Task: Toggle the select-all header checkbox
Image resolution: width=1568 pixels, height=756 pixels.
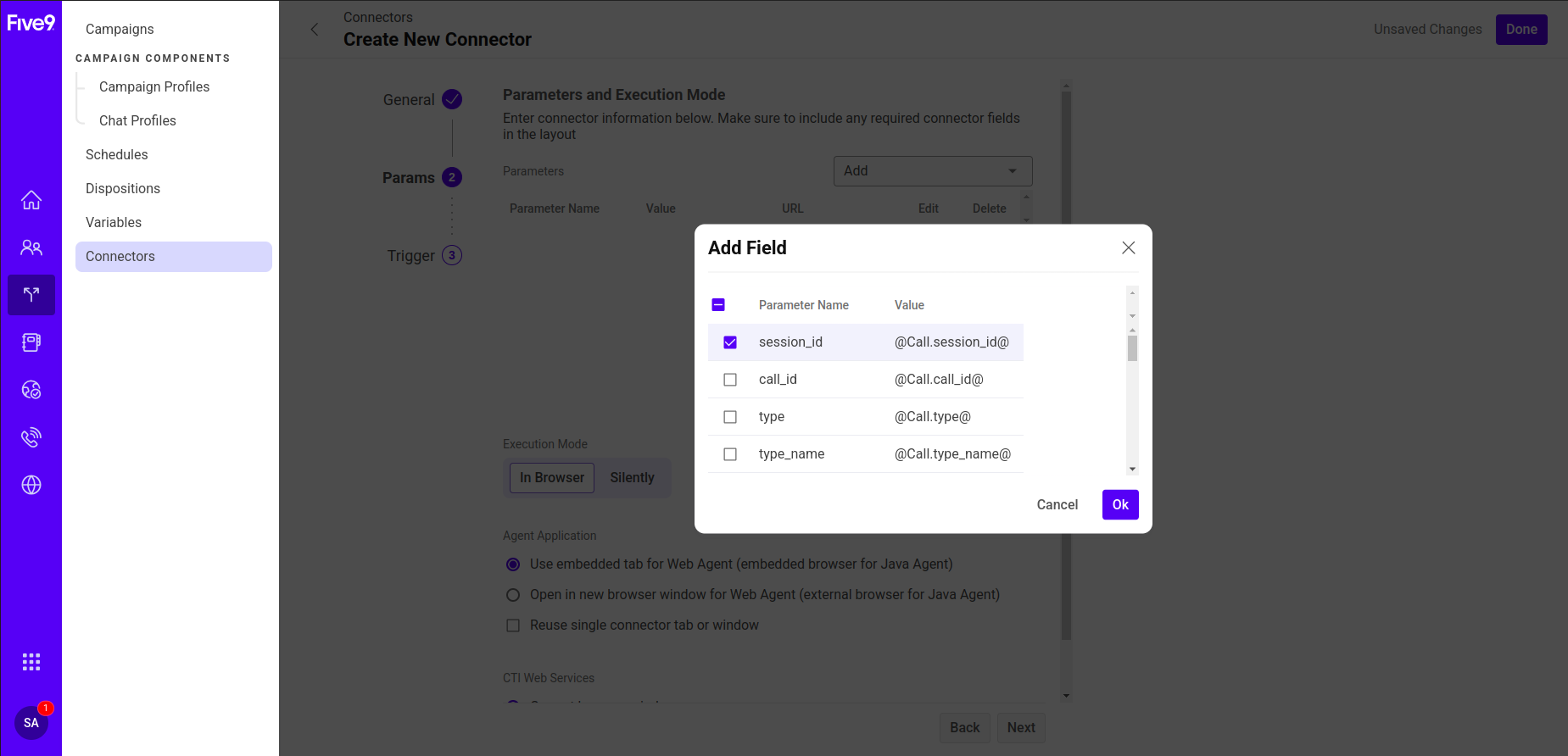Action: [718, 305]
